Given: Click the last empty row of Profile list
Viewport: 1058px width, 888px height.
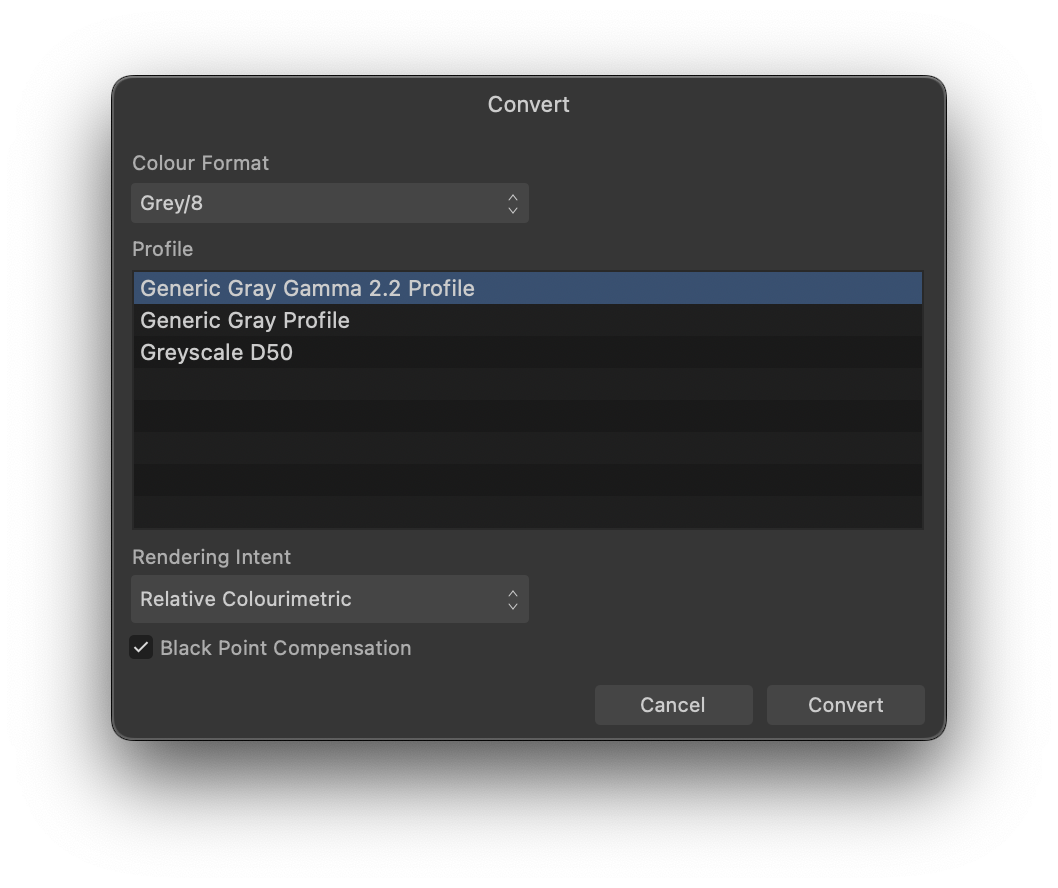Looking at the screenshot, I should coord(528,512).
